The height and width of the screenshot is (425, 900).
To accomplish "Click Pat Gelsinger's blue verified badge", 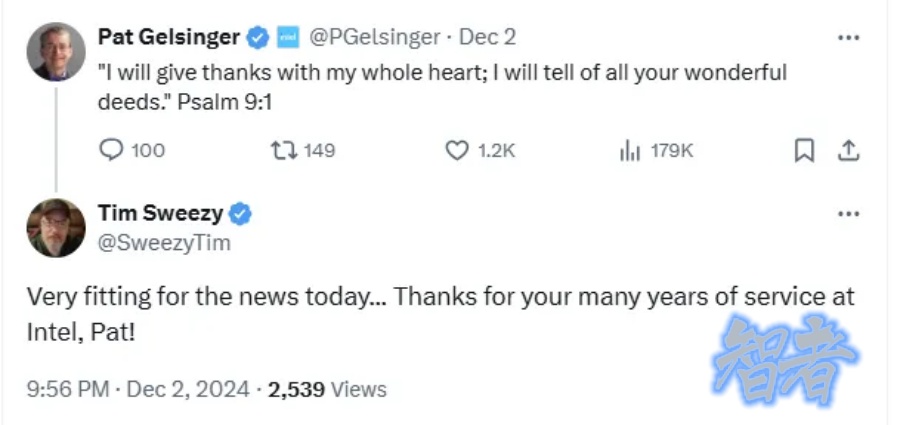I will point(258,38).
